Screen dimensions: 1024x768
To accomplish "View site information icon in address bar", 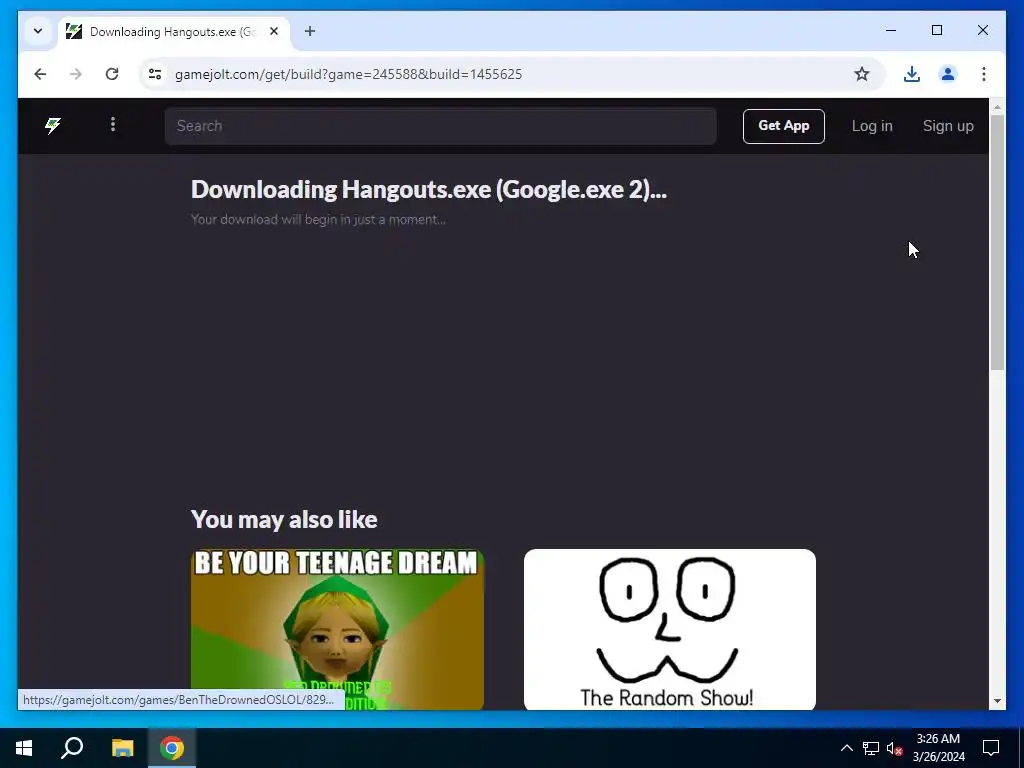I will pyautogui.click(x=155, y=74).
